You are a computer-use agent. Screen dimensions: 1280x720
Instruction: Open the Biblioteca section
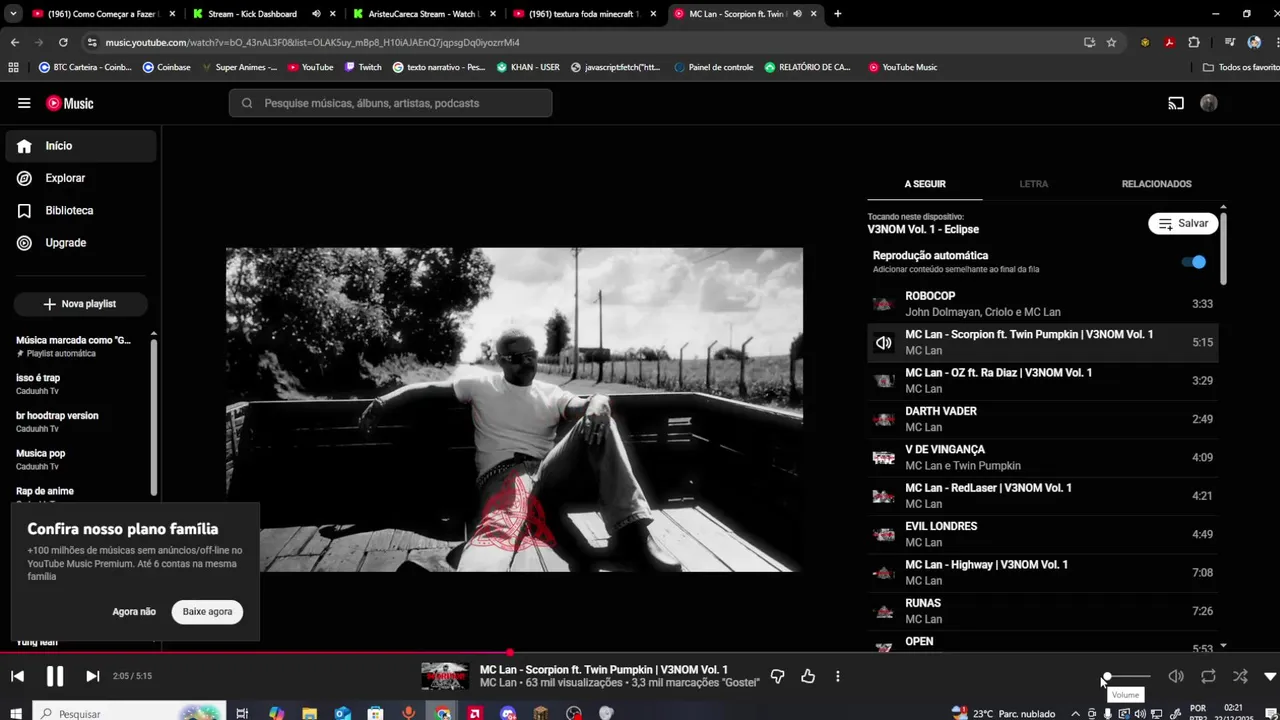(81, 211)
